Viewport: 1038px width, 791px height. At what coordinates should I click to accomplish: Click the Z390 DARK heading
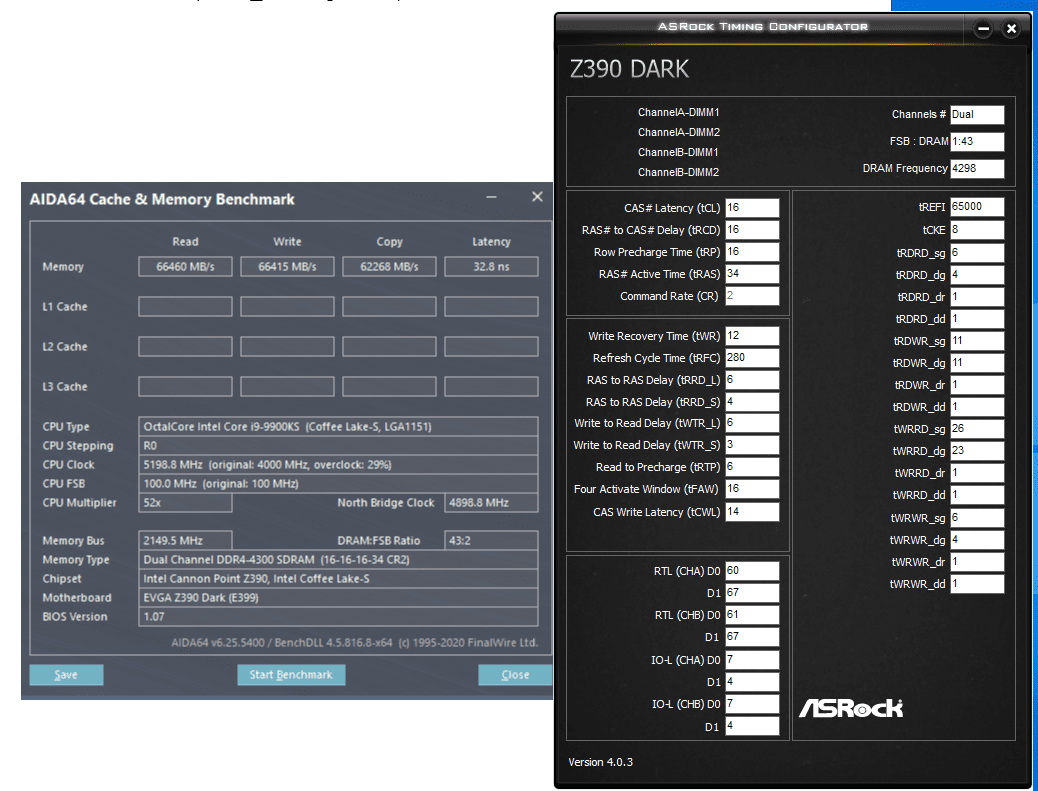630,69
